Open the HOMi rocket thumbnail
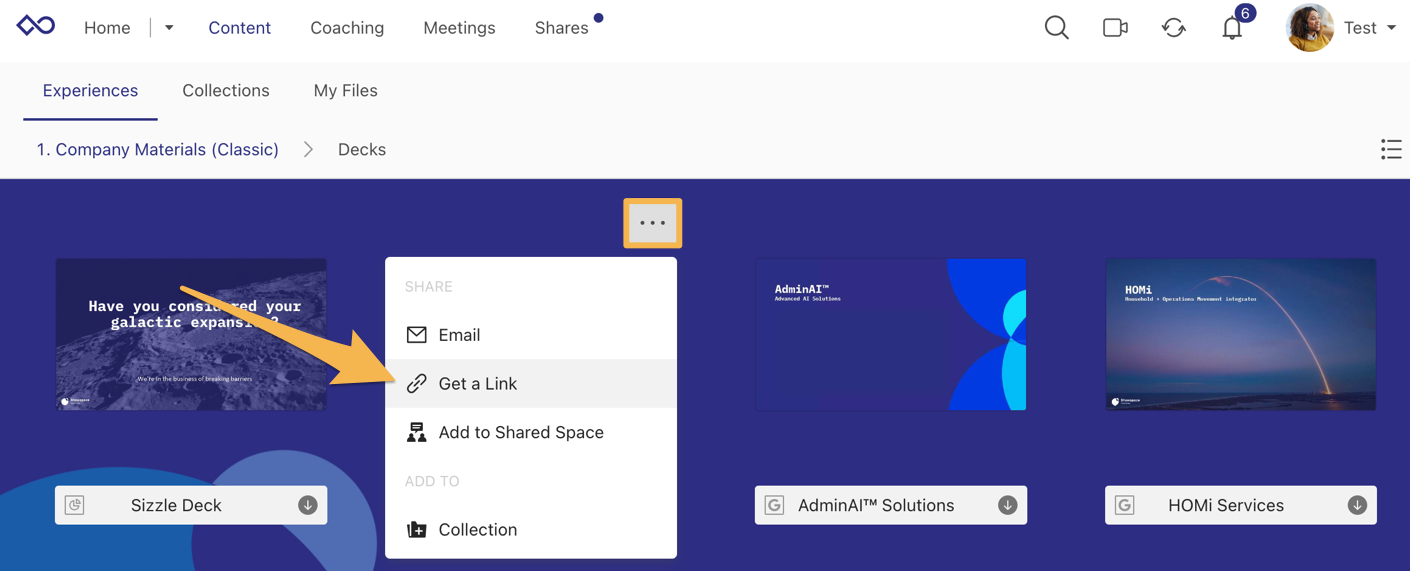 point(1241,334)
